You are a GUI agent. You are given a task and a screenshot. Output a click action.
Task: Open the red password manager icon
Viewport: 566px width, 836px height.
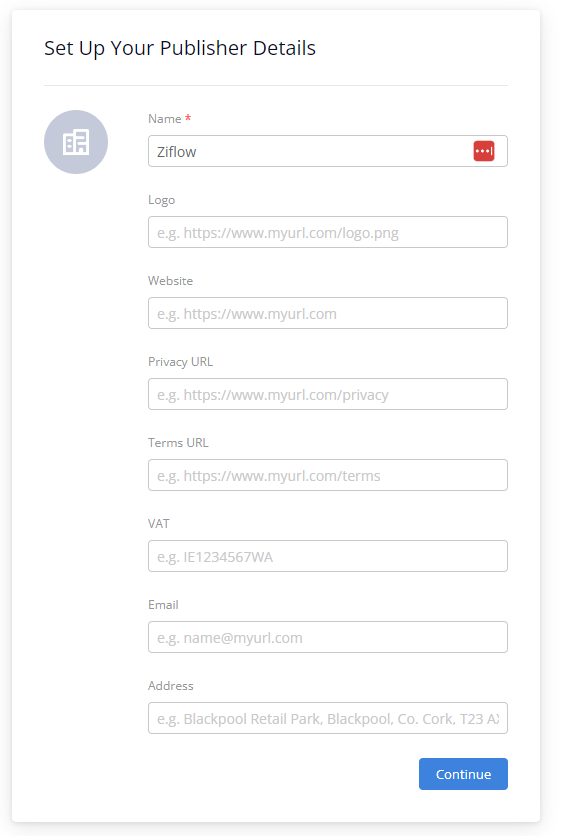click(484, 151)
